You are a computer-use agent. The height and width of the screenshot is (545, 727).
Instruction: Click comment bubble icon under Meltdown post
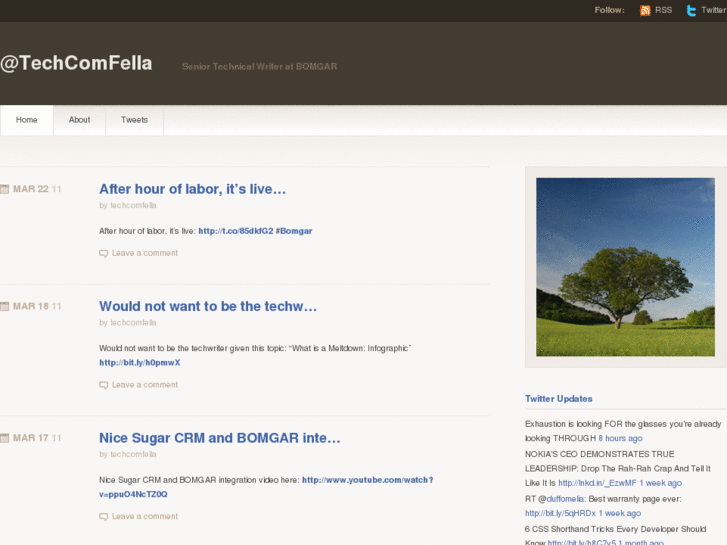[103, 385]
